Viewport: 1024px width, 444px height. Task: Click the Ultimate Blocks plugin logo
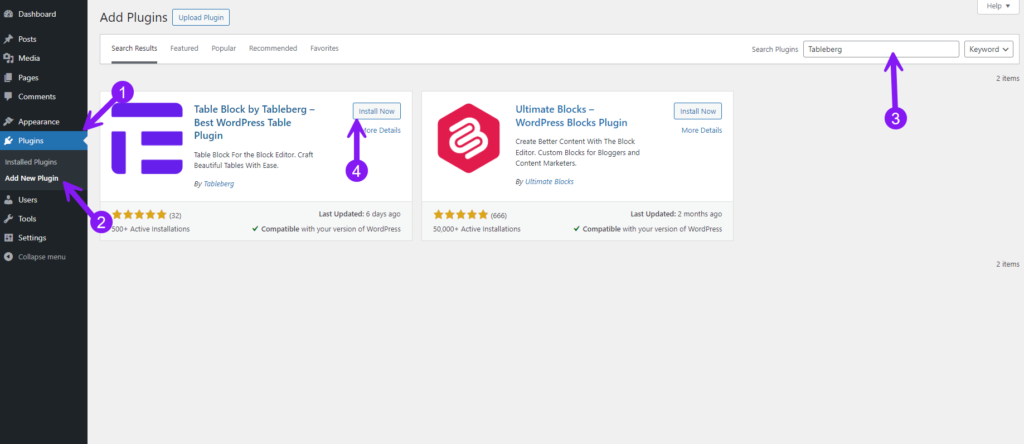tap(468, 138)
